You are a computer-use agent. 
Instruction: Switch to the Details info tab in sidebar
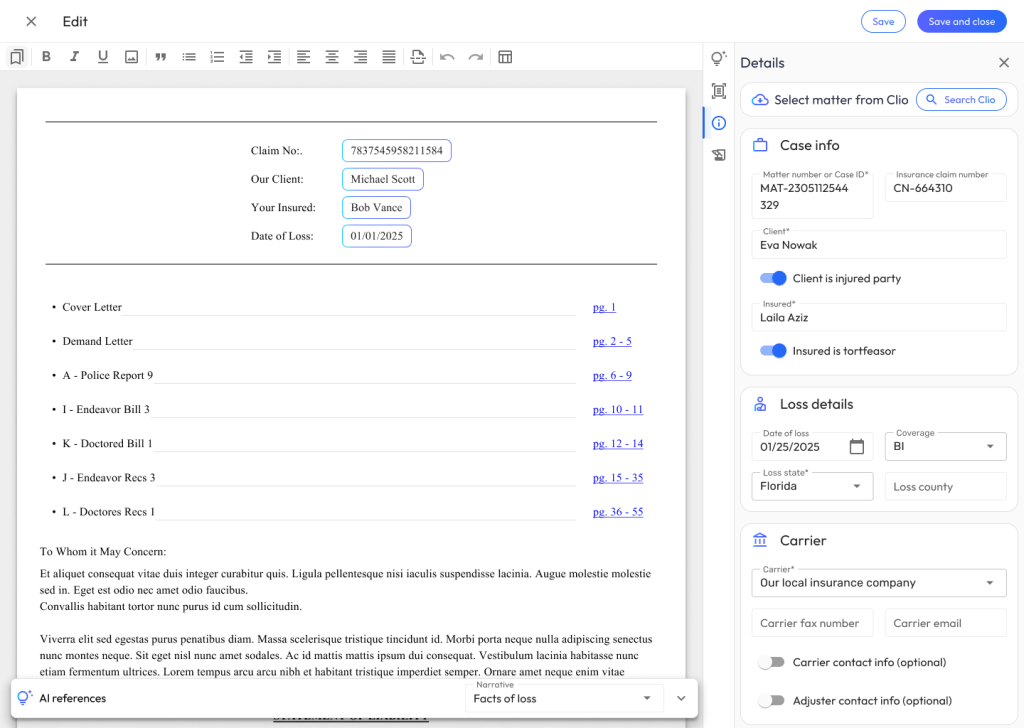[718, 123]
